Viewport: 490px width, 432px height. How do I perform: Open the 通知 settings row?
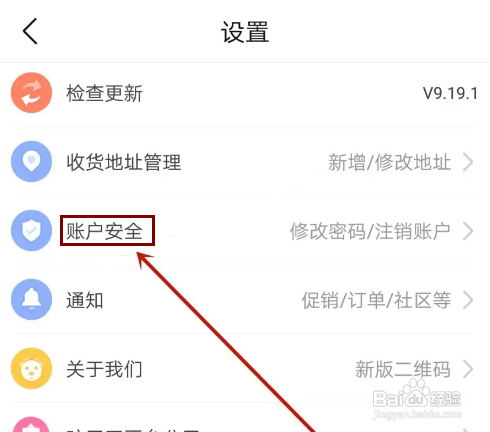tap(245, 300)
